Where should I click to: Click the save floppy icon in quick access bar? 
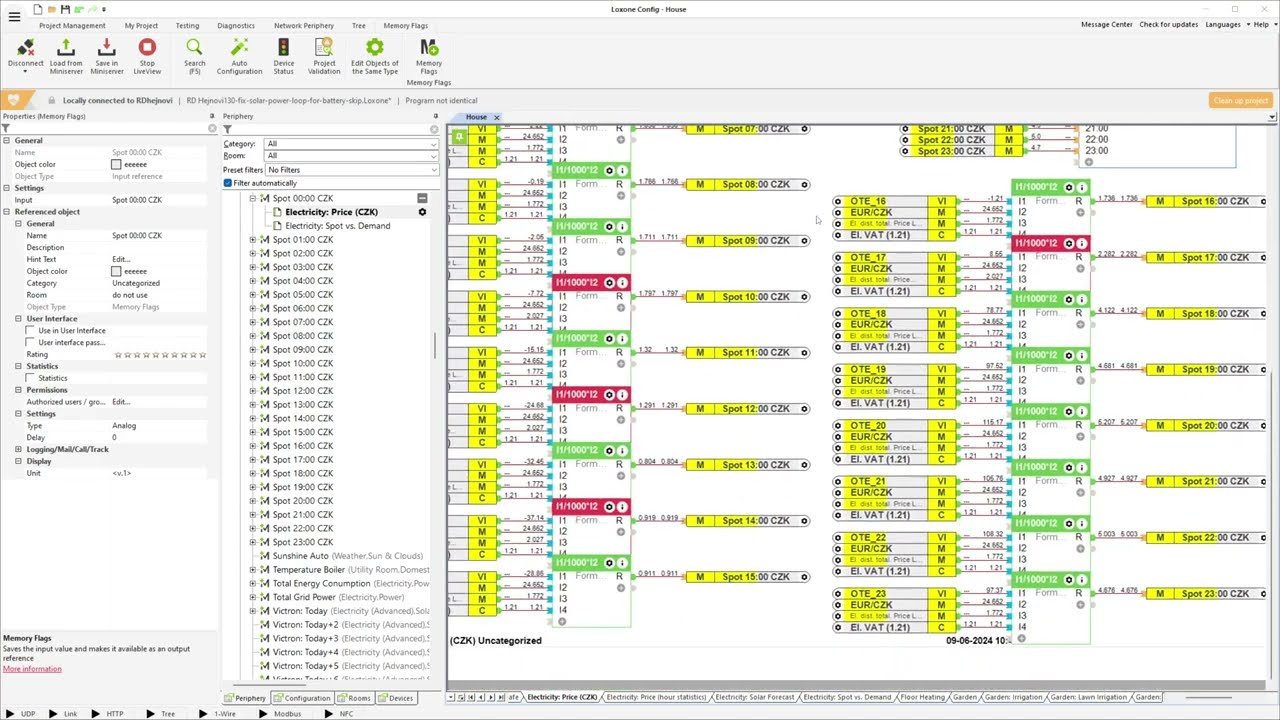click(x=65, y=9)
